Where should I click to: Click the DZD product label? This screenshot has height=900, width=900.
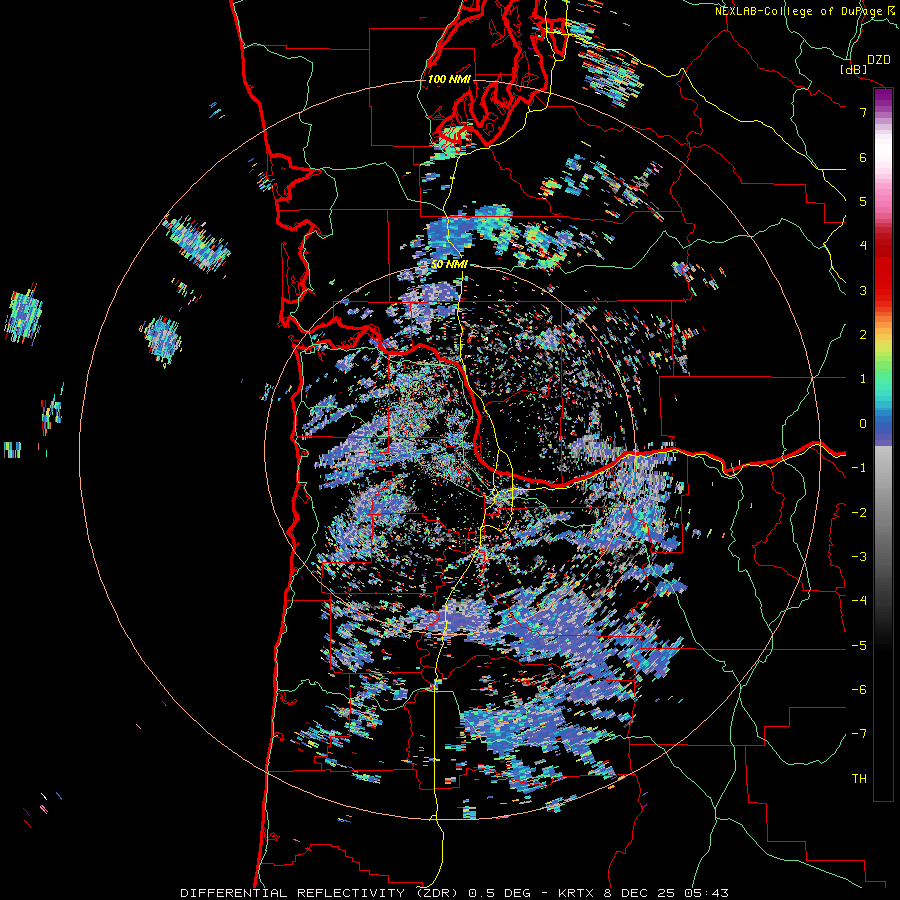coord(878,60)
